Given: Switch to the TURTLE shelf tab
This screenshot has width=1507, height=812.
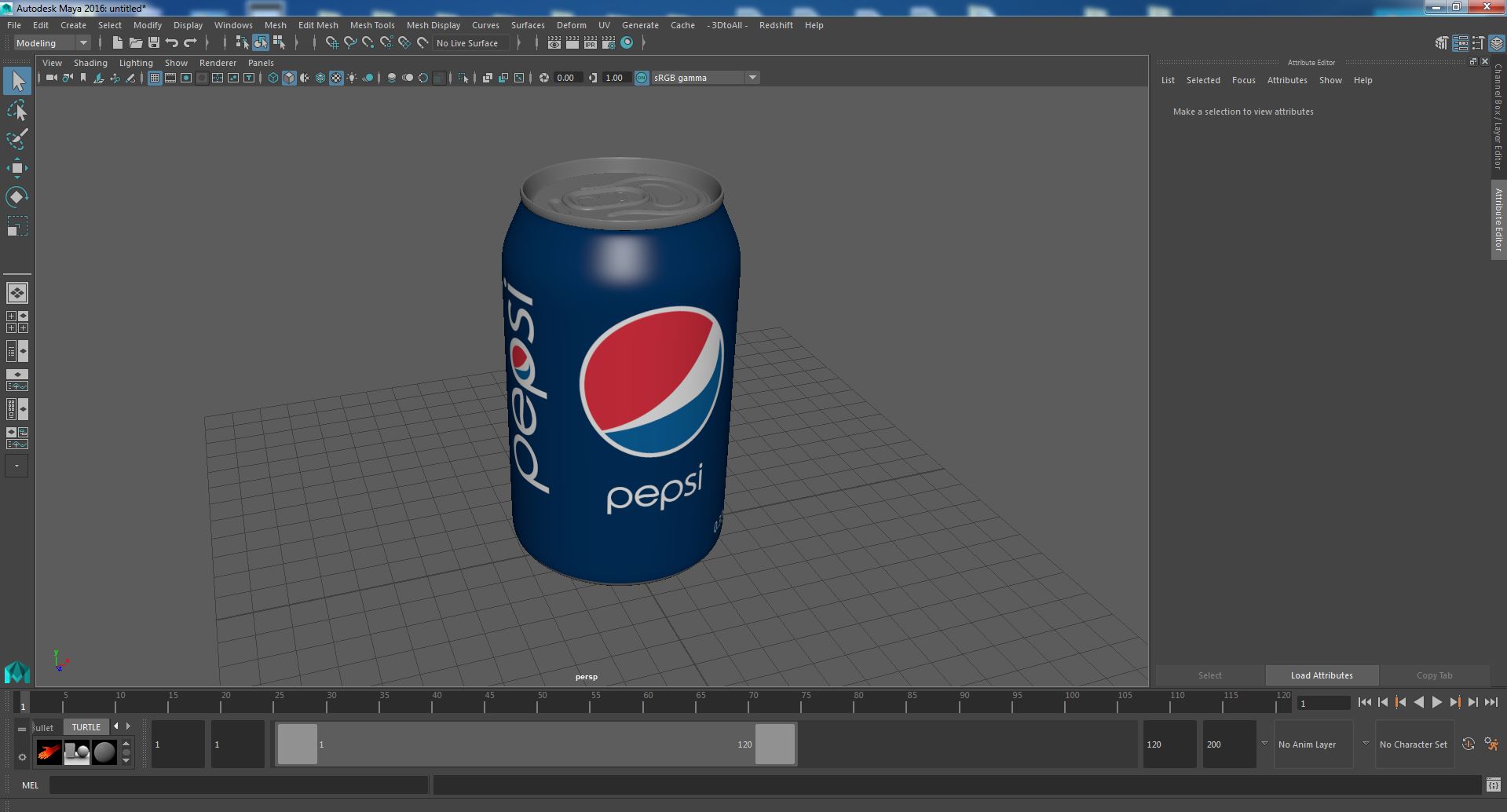Looking at the screenshot, I should click(x=86, y=727).
